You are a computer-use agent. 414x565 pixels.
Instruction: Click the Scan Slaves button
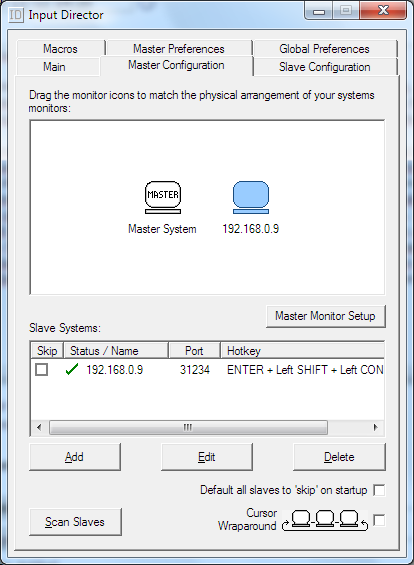click(75, 522)
